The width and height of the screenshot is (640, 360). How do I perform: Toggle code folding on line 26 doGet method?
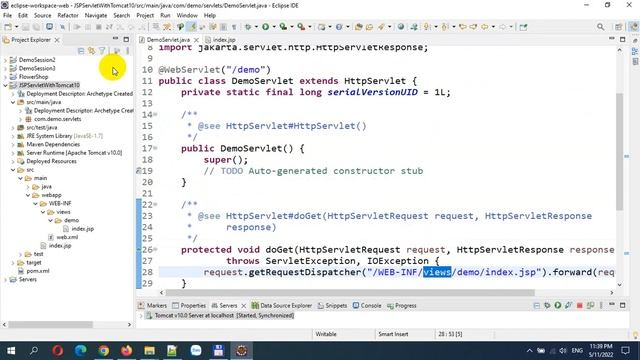tap(156, 249)
